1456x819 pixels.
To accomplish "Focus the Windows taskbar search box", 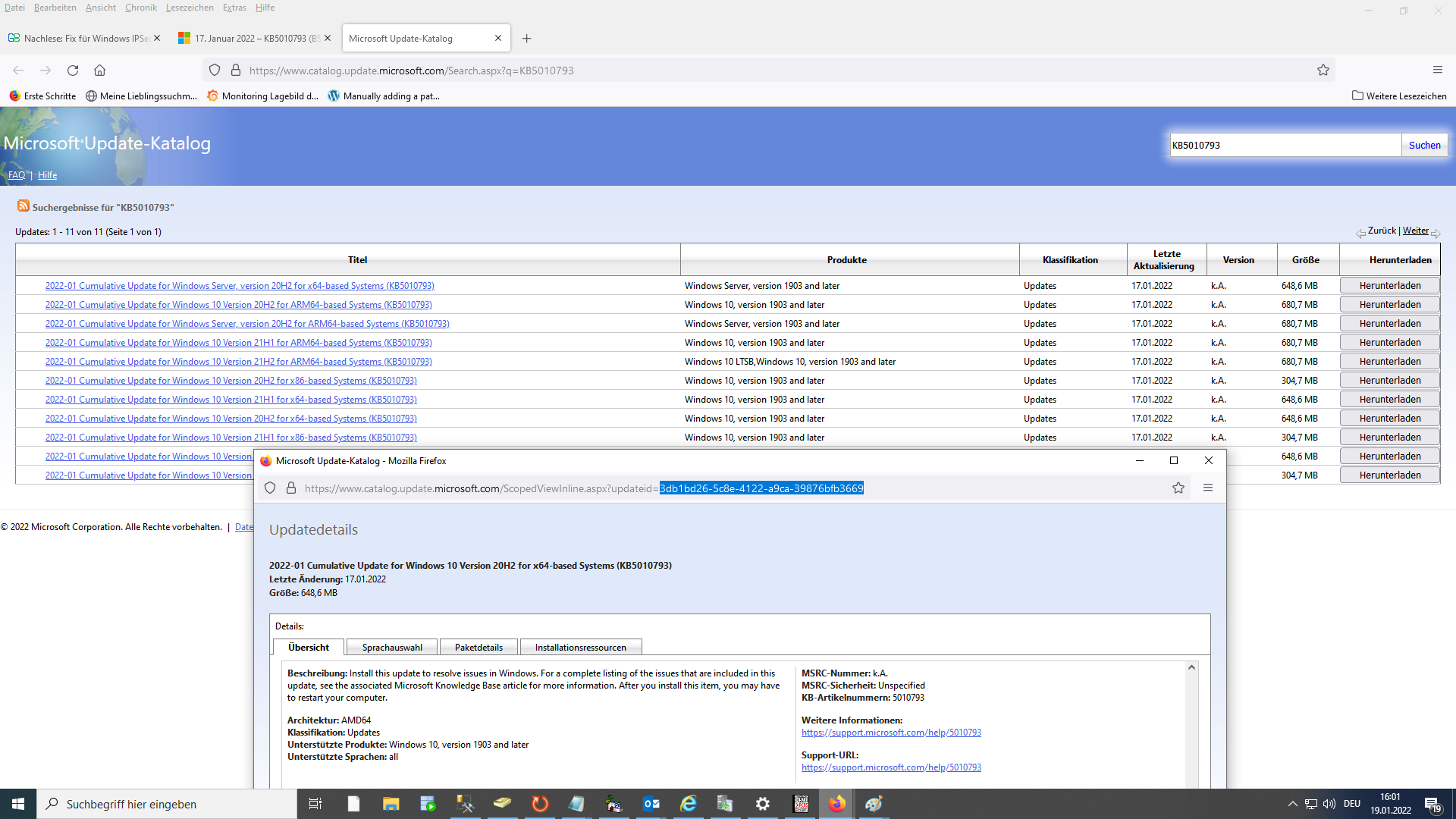I will pos(167,804).
